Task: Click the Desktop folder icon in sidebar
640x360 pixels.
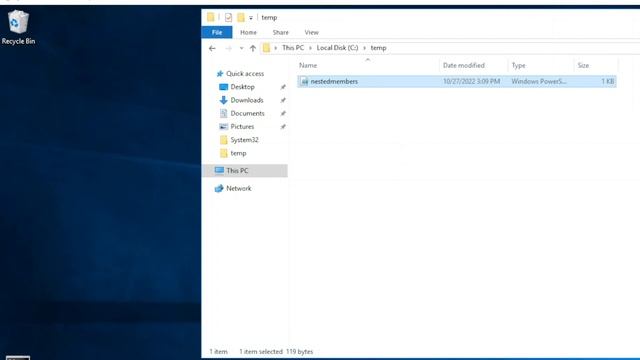Action: pyautogui.click(x=223, y=87)
